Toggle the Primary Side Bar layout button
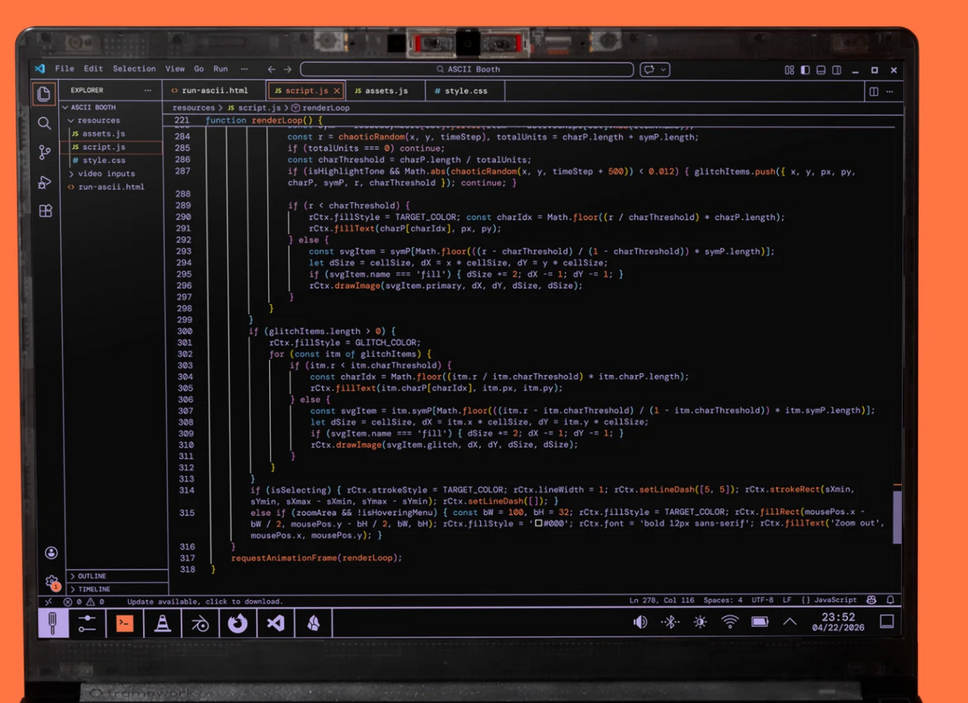 tap(805, 70)
